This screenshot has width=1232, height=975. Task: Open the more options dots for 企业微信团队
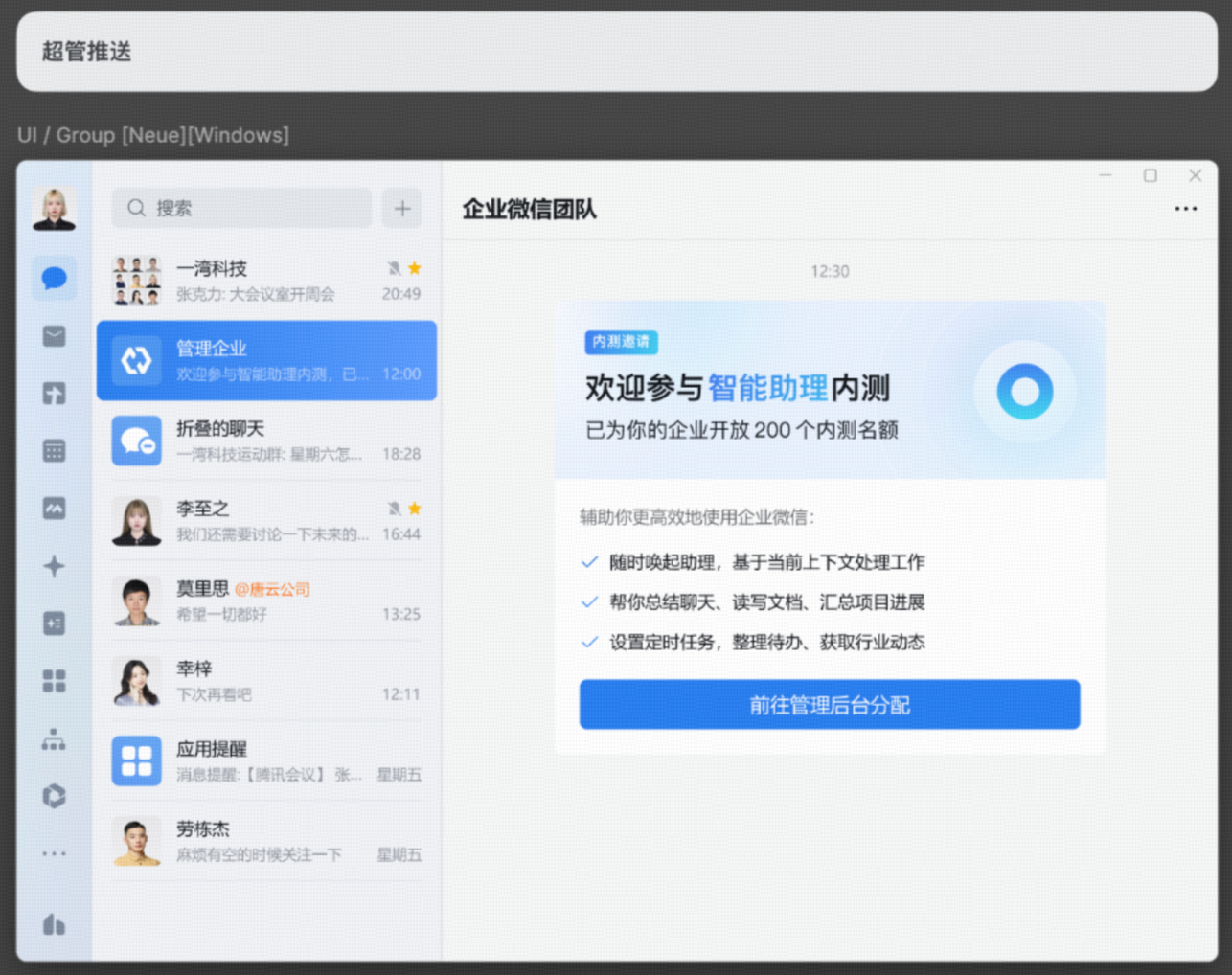[1186, 209]
